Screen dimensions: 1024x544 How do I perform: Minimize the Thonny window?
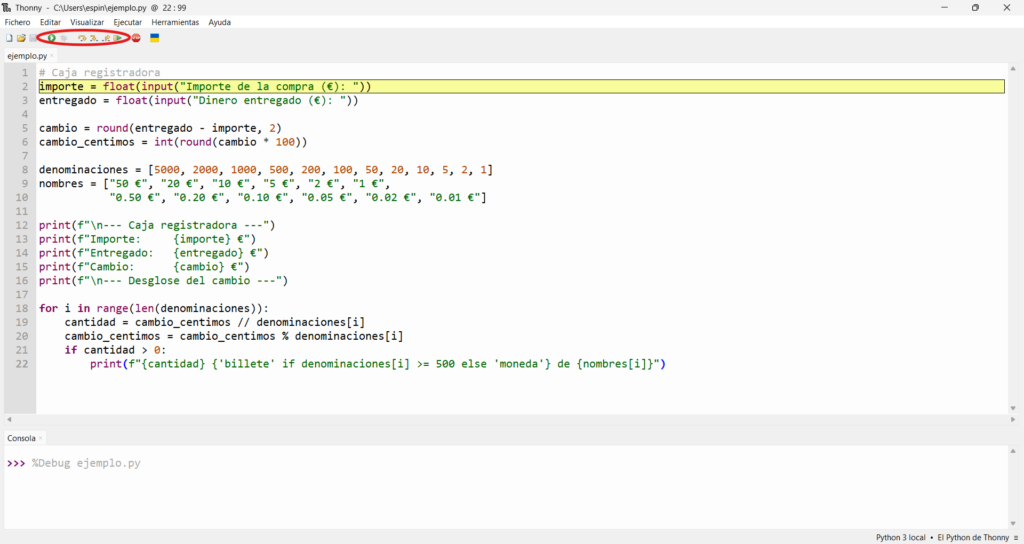[944, 8]
